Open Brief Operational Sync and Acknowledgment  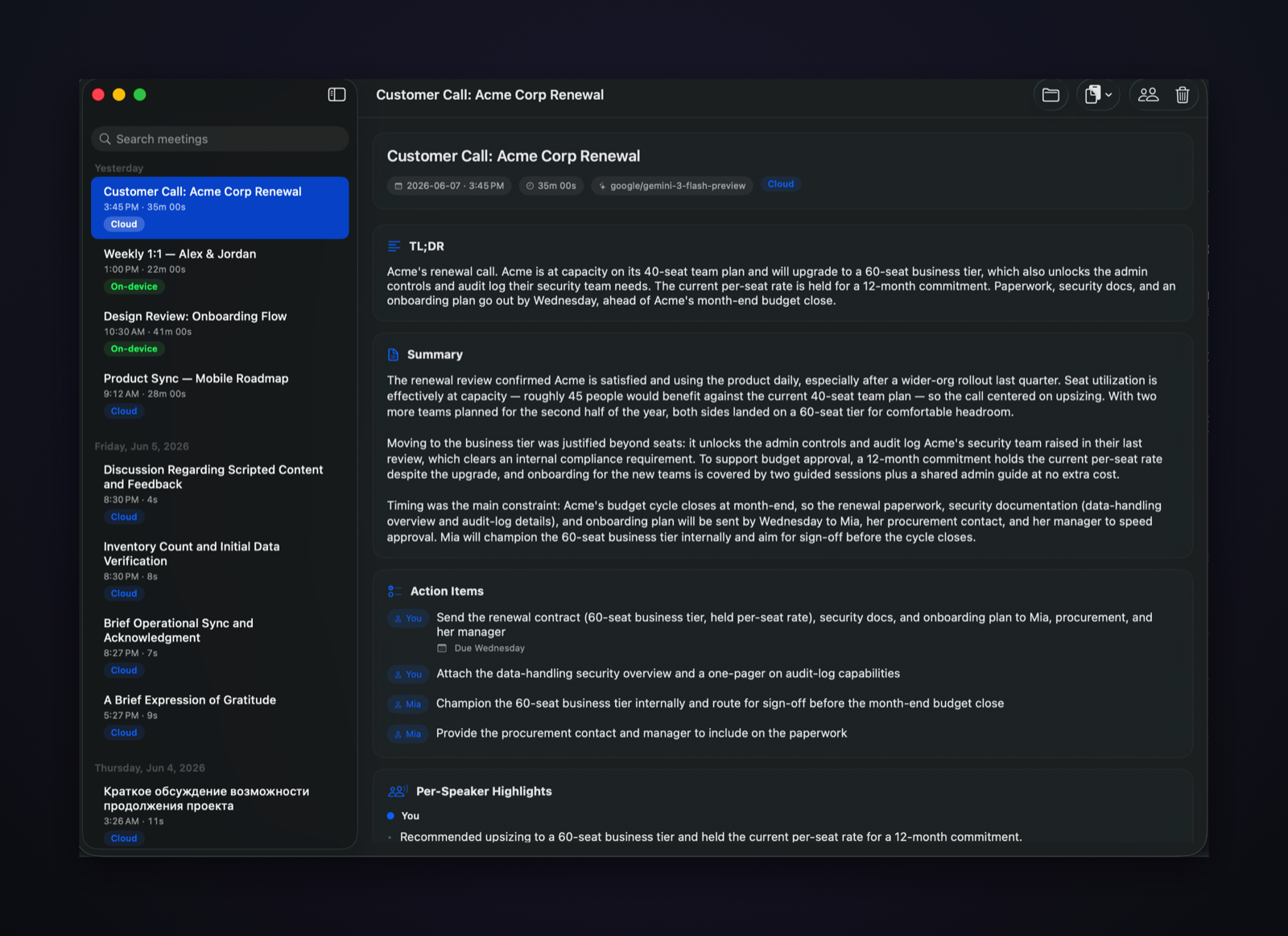click(220, 646)
